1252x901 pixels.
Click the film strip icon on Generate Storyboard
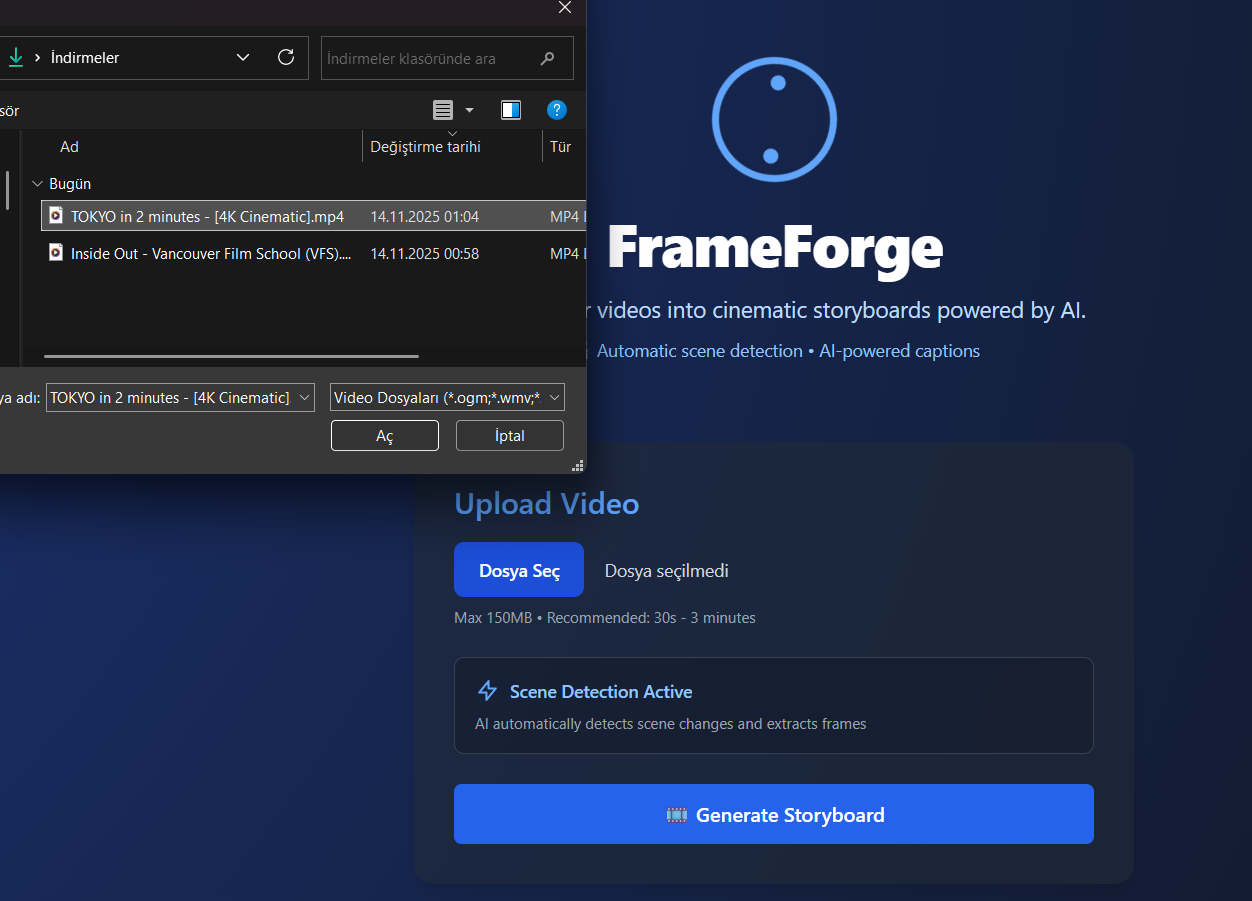[x=677, y=815]
